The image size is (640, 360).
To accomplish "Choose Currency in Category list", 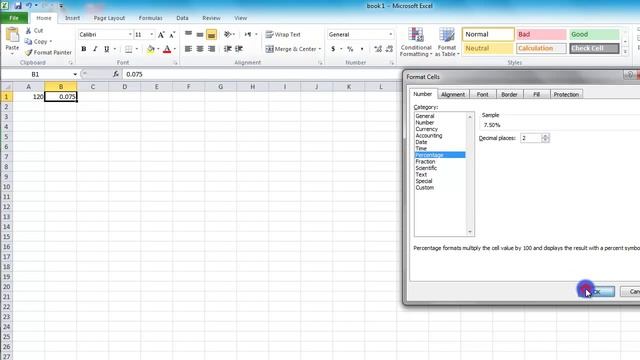I will coord(427,129).
